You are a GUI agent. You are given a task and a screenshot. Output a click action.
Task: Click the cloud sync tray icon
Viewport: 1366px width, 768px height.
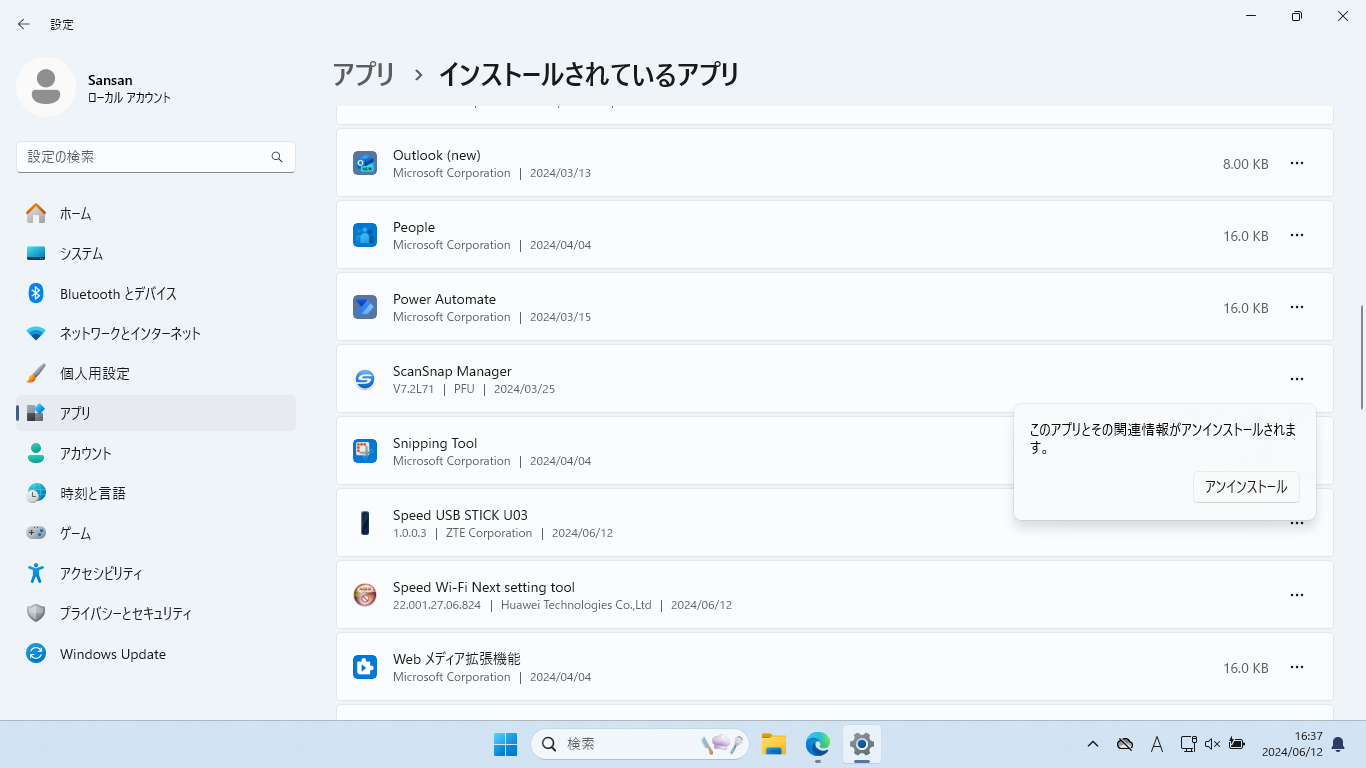pos(1125,744)
